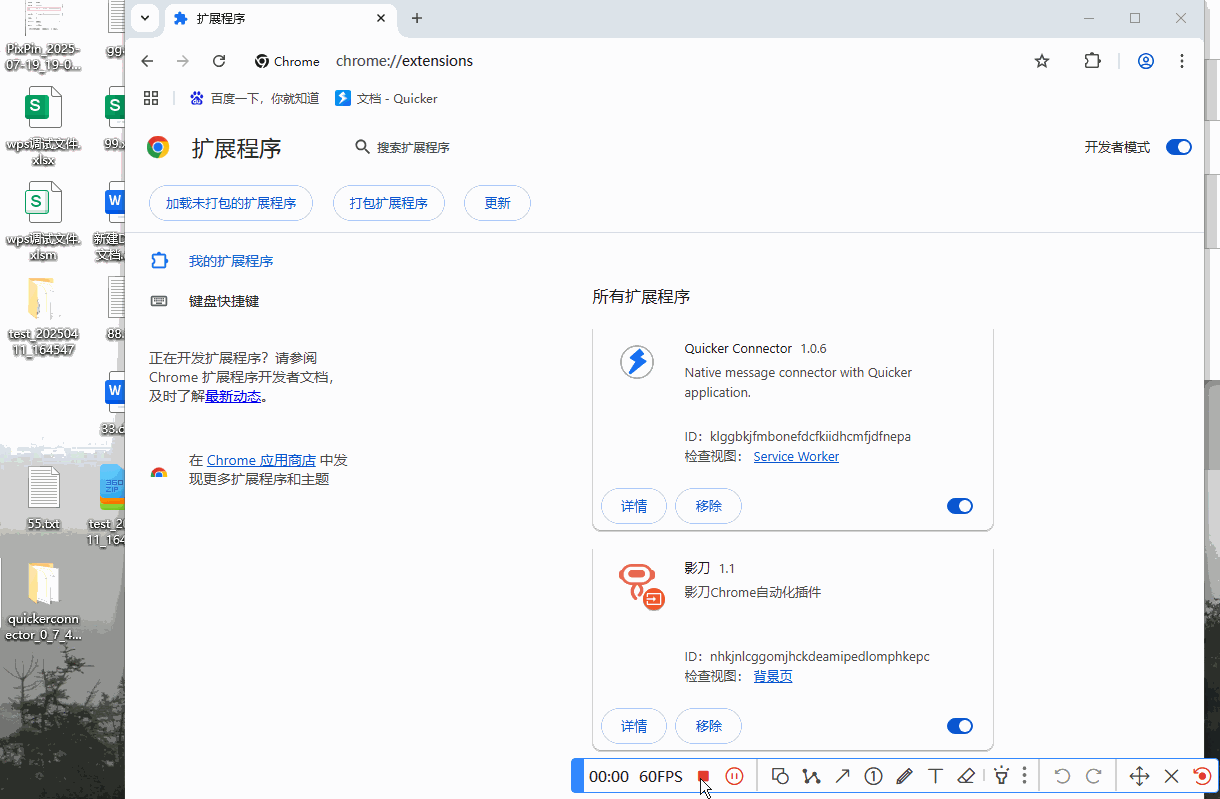The image size is (1220, 799).
Task: Click the Quicker Connector ID text
Action: [x=798, y=437]
